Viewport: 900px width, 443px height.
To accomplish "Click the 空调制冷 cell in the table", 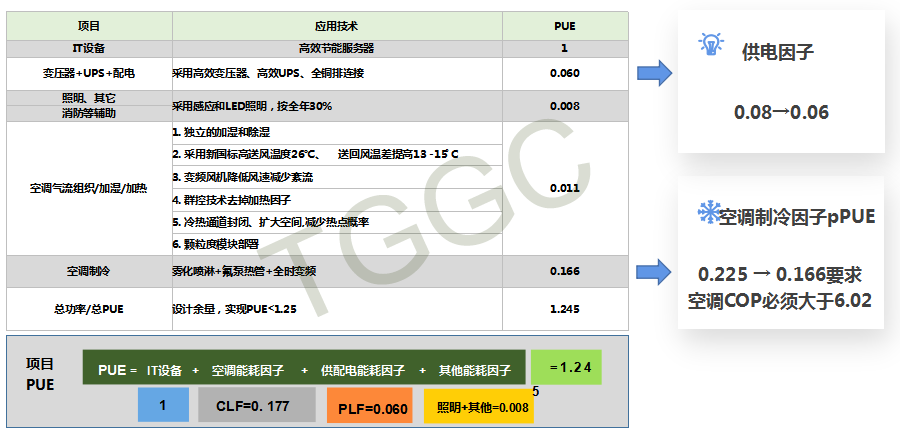I will [89, 271].
